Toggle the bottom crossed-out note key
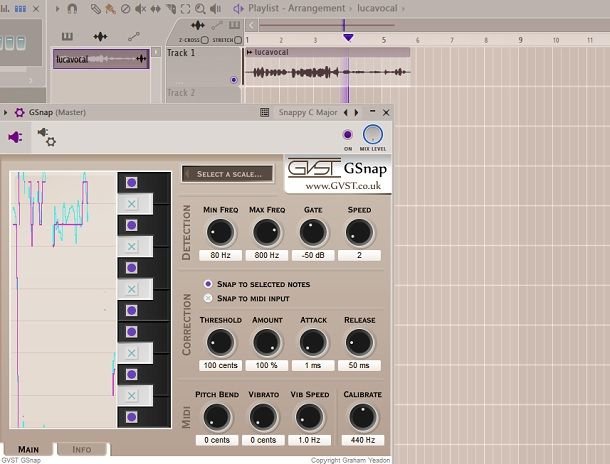The width and height of the screenshot is (610, 464). (x=131, y=396)
